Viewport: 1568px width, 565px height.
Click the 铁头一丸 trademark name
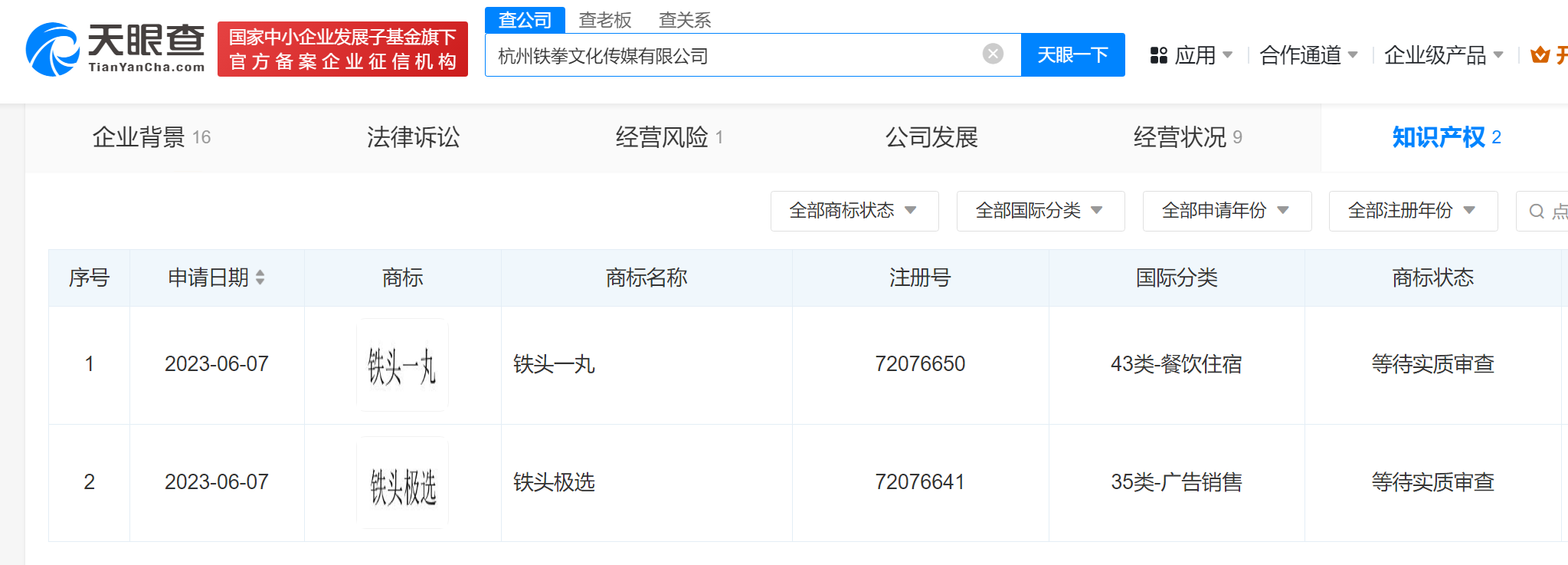point(554,364)
